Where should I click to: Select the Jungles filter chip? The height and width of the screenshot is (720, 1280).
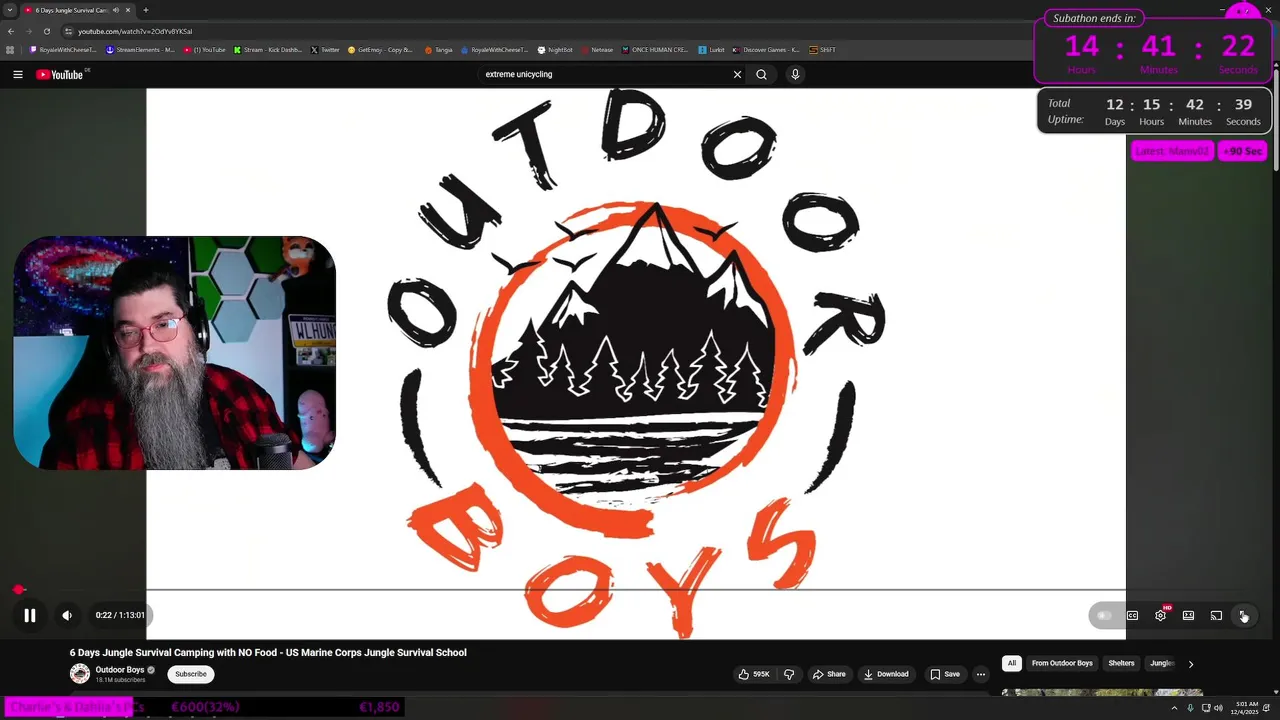coord(1162,663)
